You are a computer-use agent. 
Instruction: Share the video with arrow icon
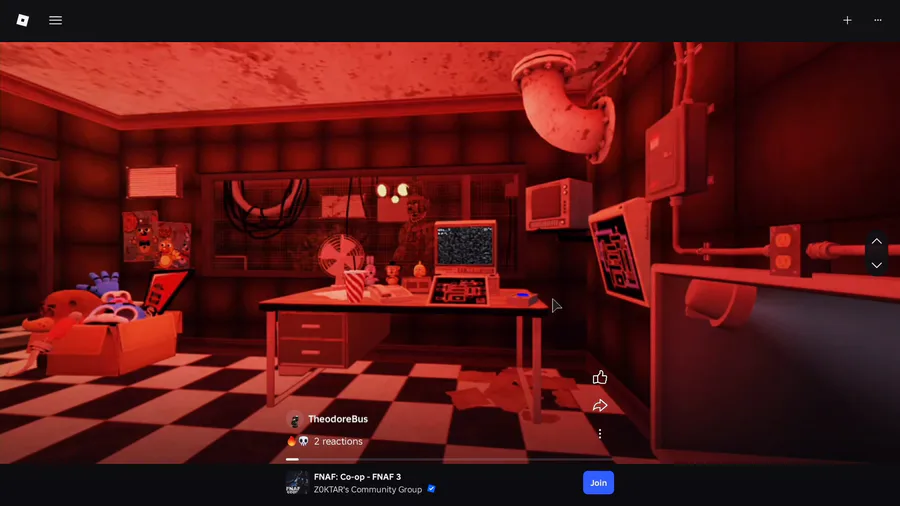tap(600, 406)
